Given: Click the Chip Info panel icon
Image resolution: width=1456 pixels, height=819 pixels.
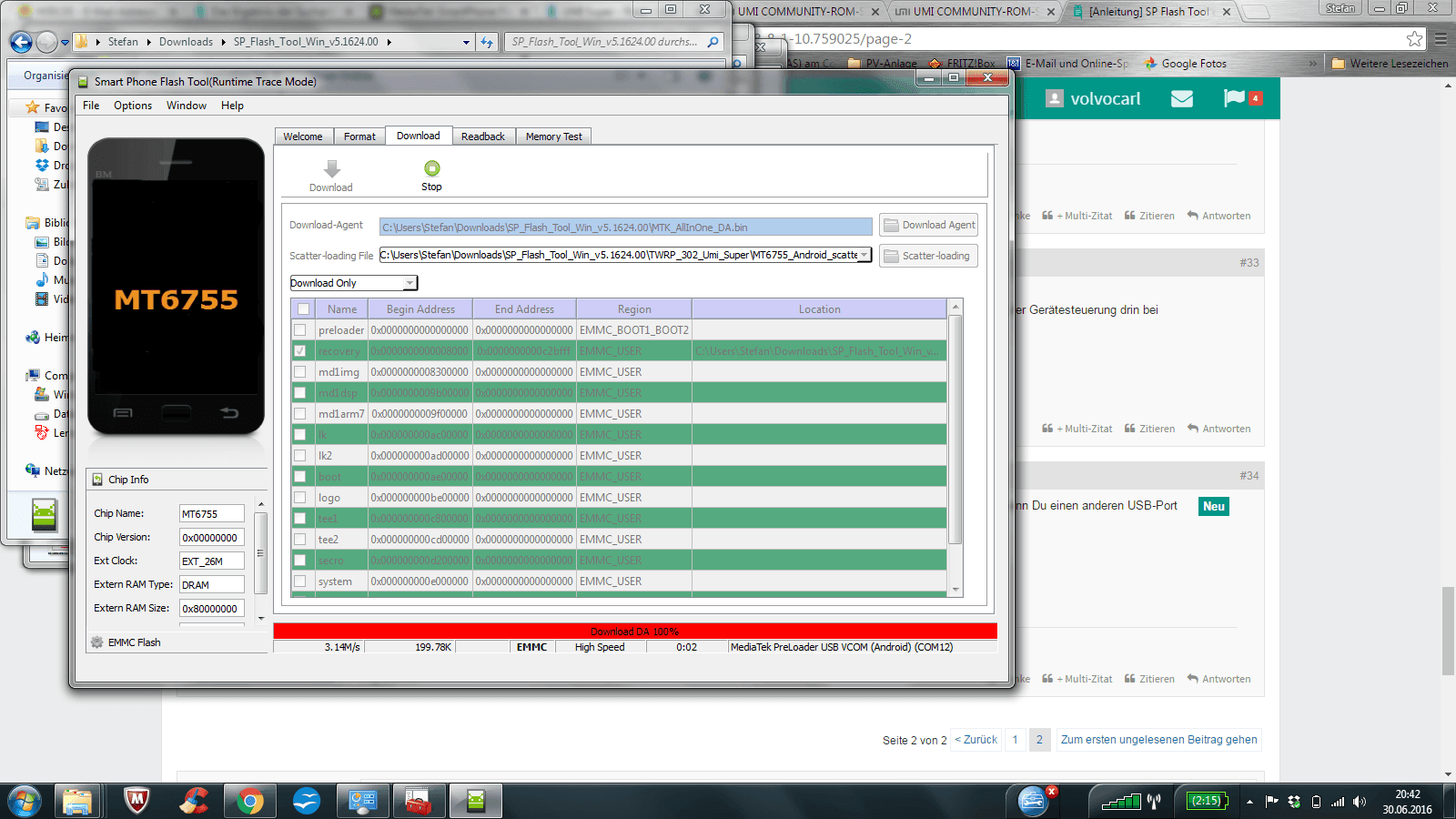Looking at the screenshot, I should (97, 480).
